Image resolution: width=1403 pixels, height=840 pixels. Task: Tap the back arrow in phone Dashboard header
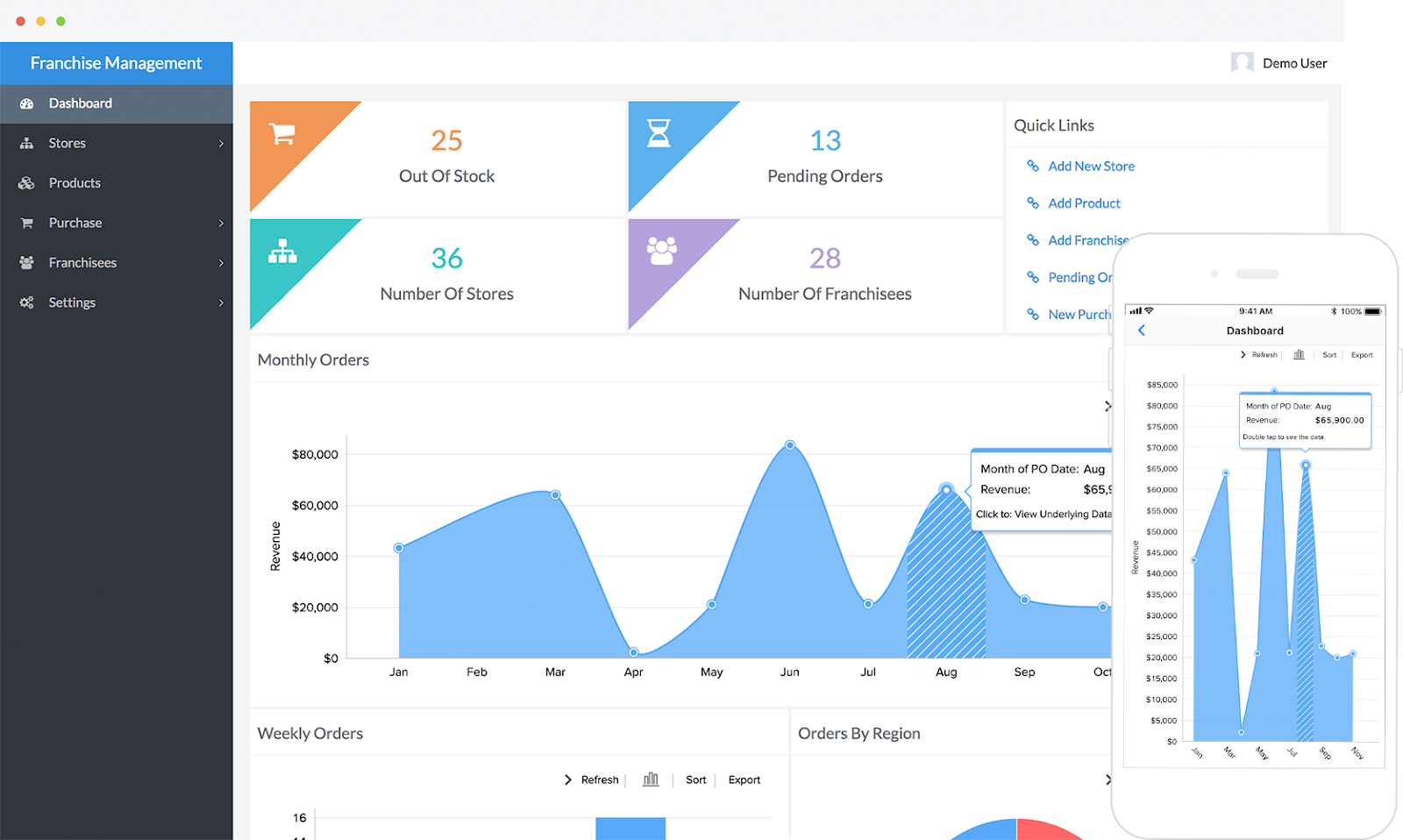tap(1141, 331)
